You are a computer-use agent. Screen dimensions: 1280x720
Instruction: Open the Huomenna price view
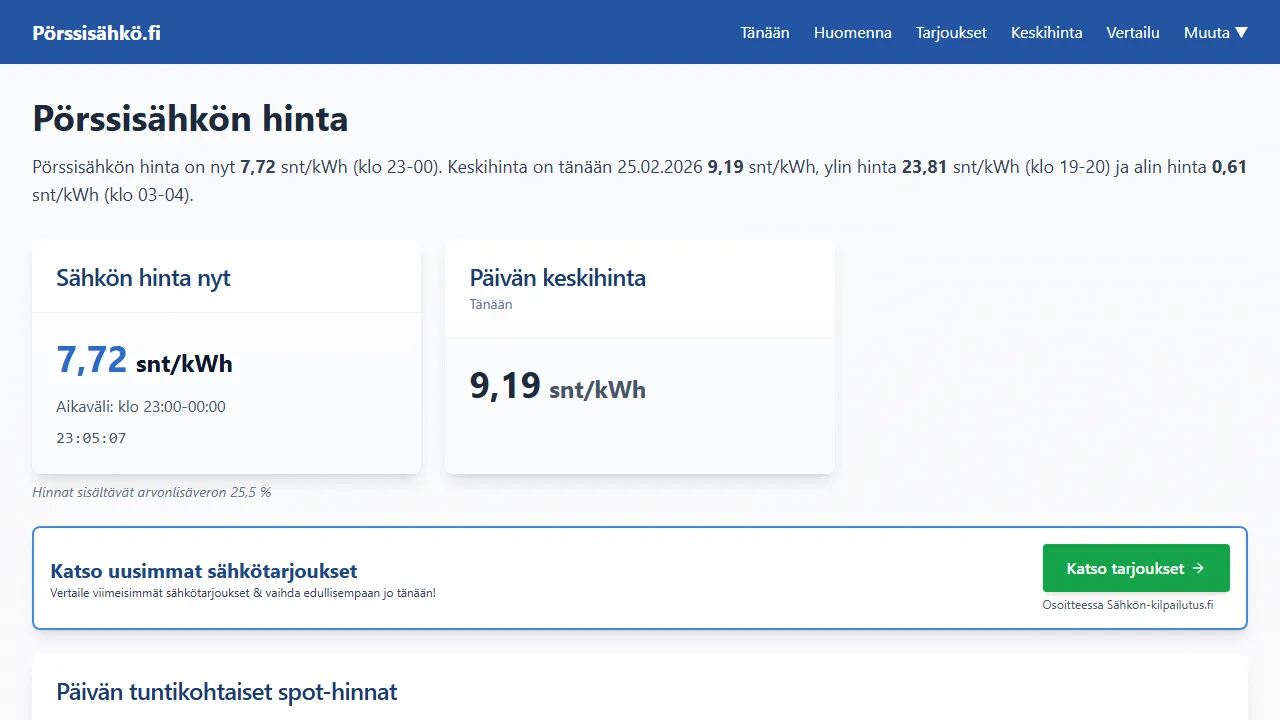852,32
